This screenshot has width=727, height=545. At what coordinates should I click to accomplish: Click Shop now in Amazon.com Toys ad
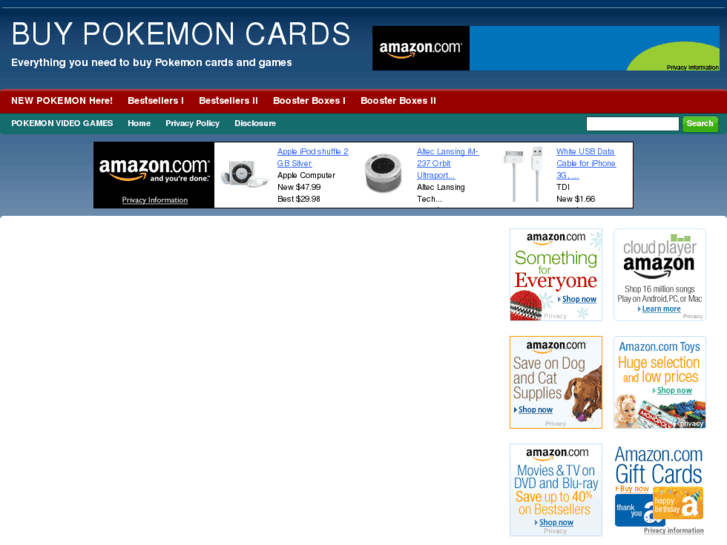(x=674, y=391)
